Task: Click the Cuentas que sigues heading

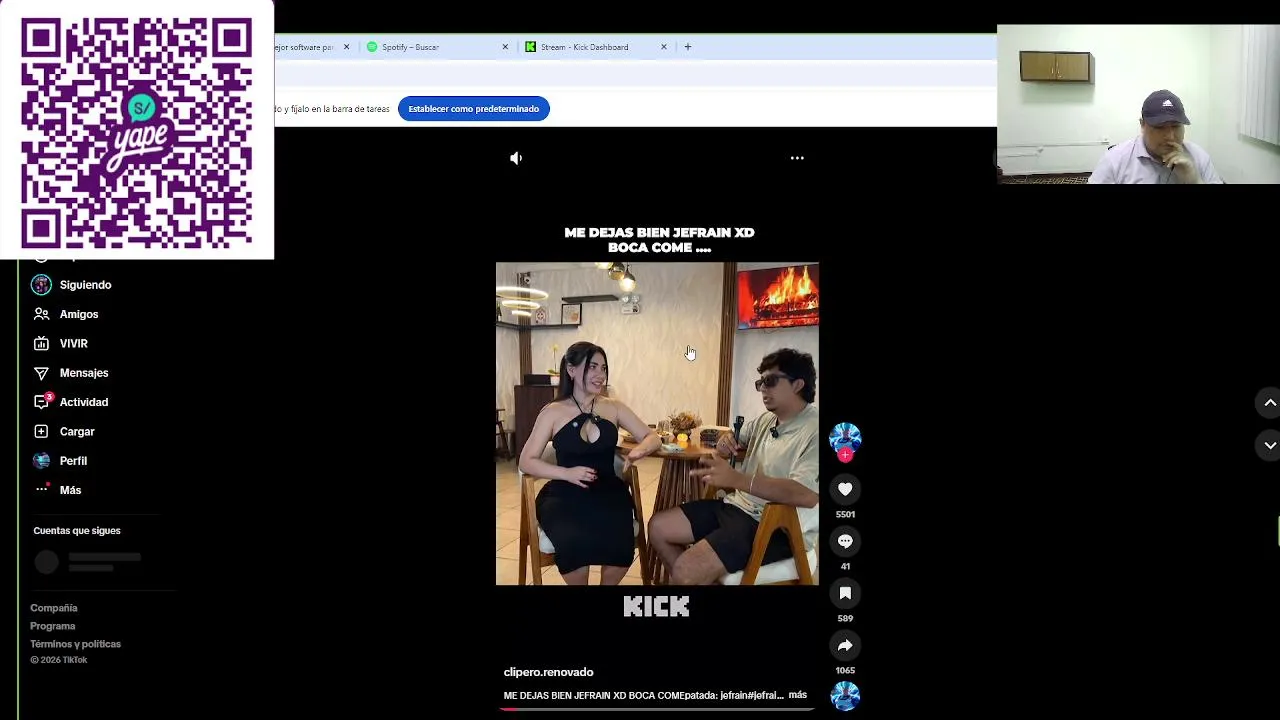Action: point(77,531)
